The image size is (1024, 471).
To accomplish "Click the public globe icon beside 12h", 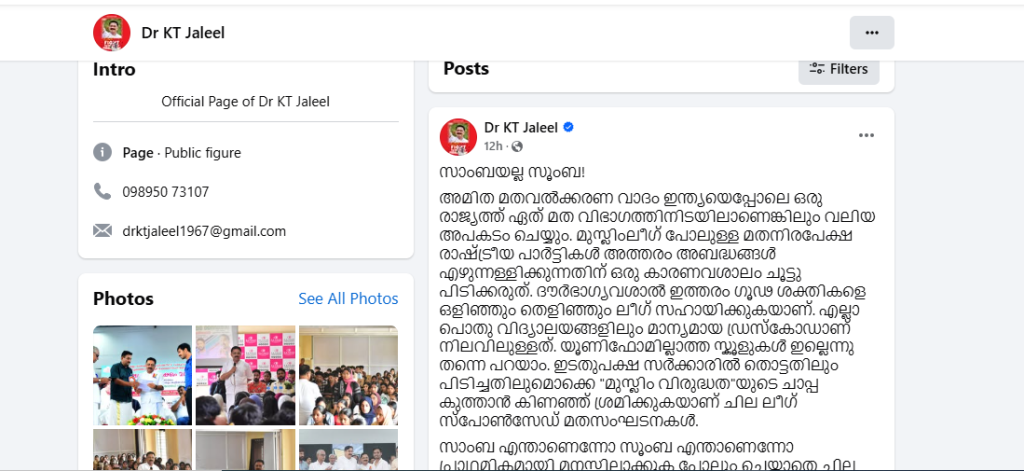I will tap(517, 146).
